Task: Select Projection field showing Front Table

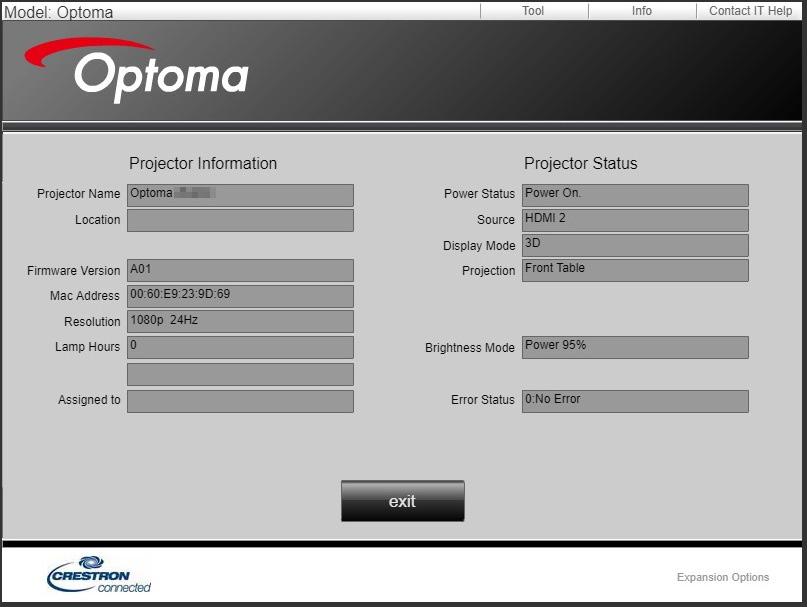Action: (635, 270)
